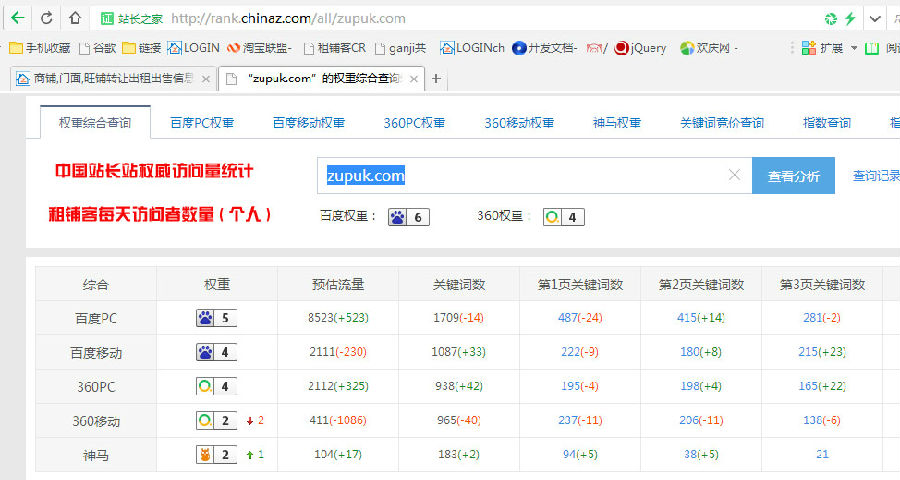Open the jQuery bookmark
The width and height of the screenshot is (900, 480).
pyautogui.click(x=640, y=48)
